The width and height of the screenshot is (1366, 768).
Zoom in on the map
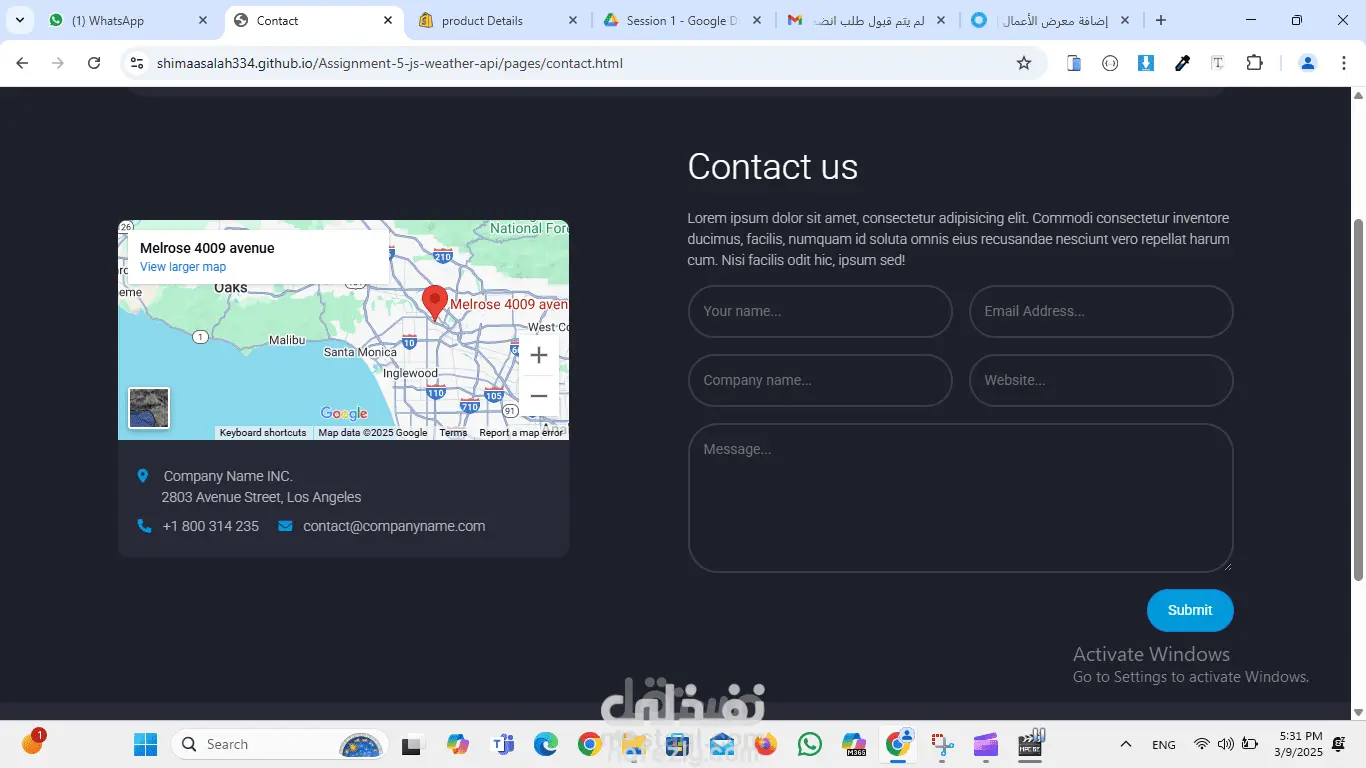coord(539,355)
